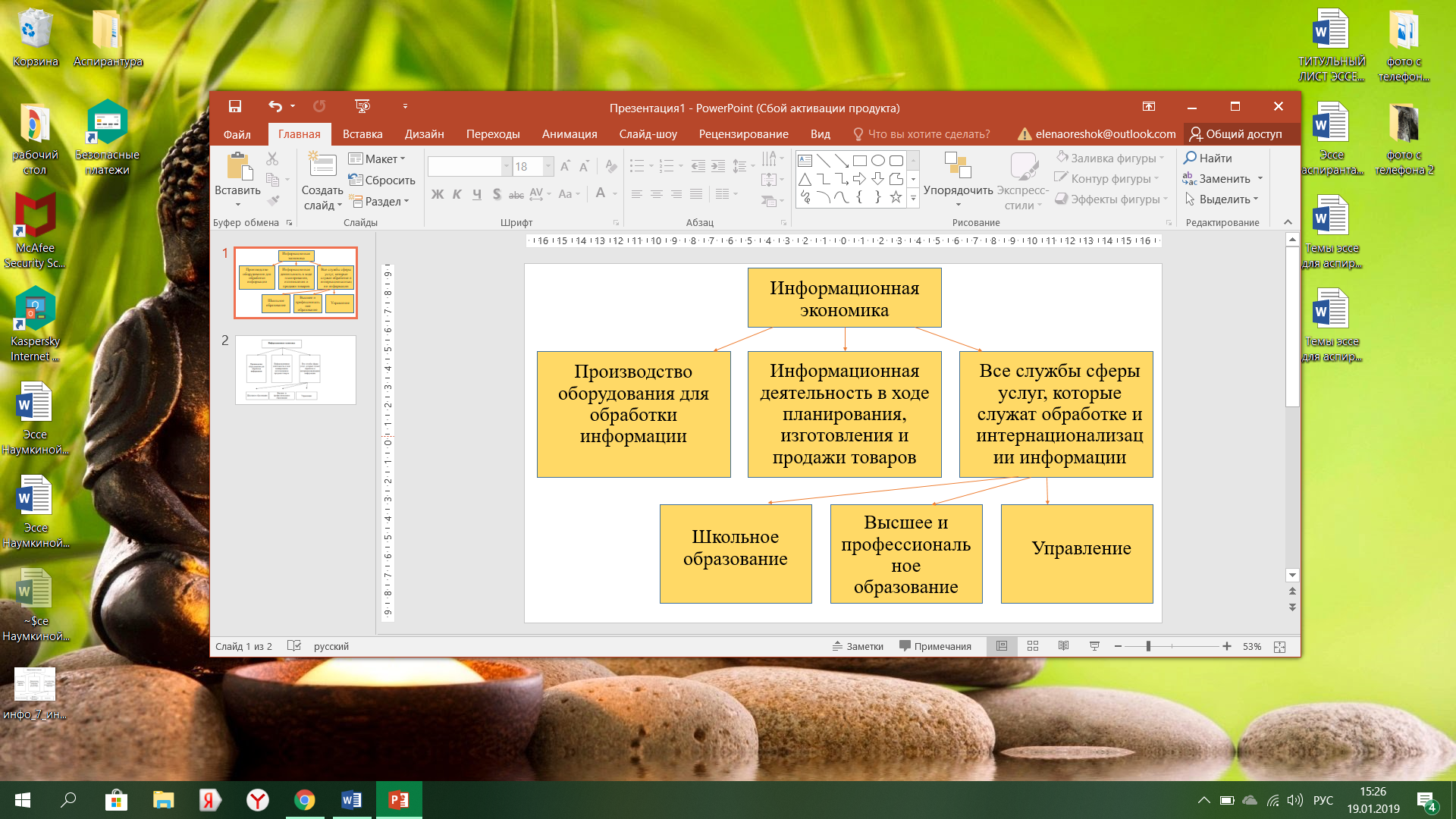Click fit slide to window icon
Screen dimensions: 1456x819
point(1279,647)
